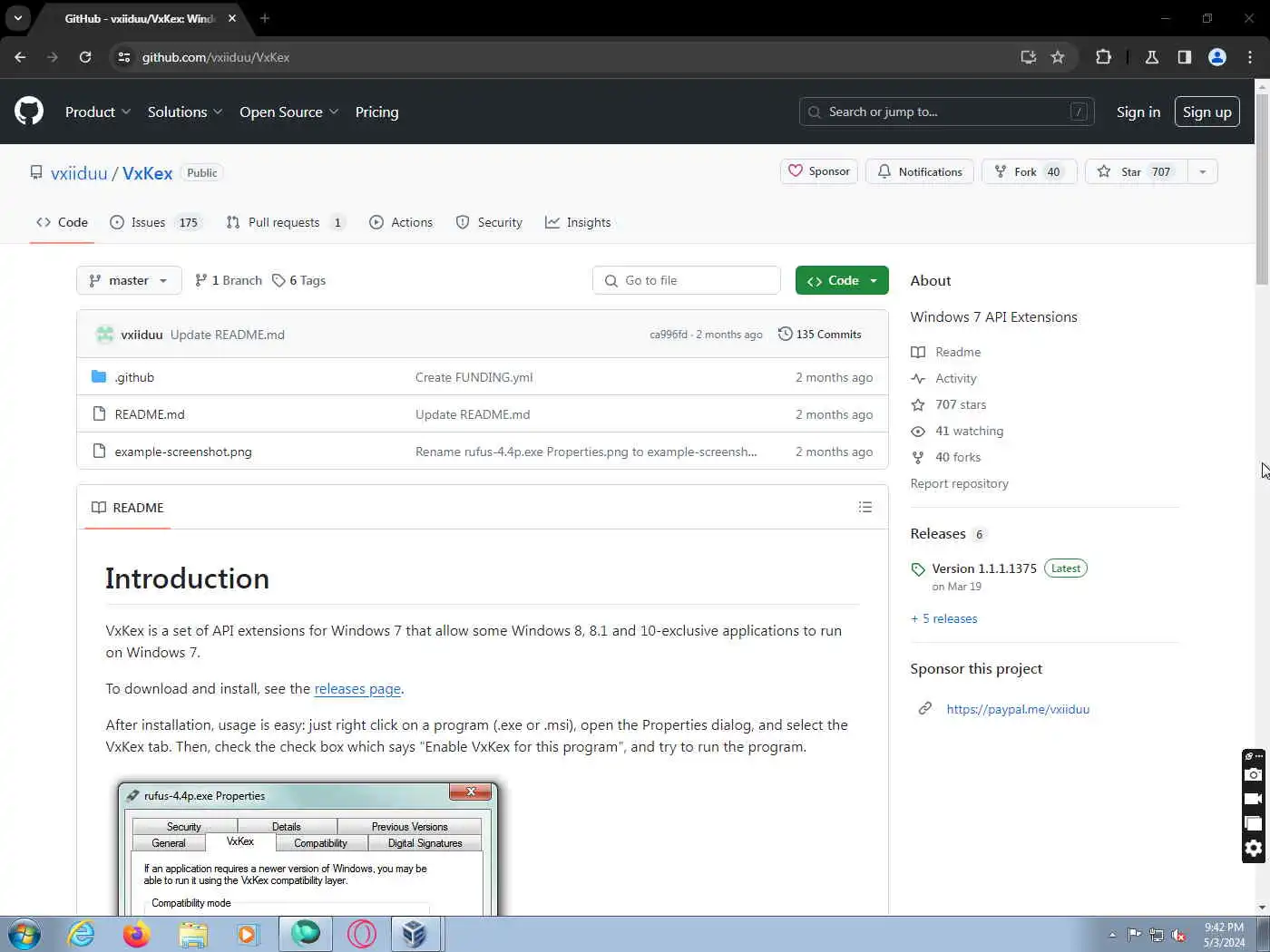The image size is (1270, 952).
Task: Click the site information icon in address bar
Action: 124,57
